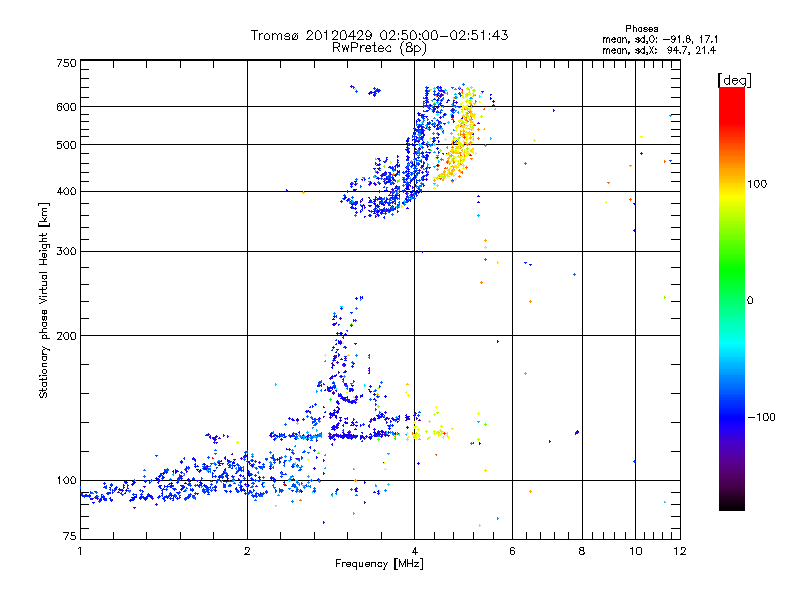Click the x-axis tick label '8'
The width and height of the screenshot is (800, 600).
[x=582, y=551]
